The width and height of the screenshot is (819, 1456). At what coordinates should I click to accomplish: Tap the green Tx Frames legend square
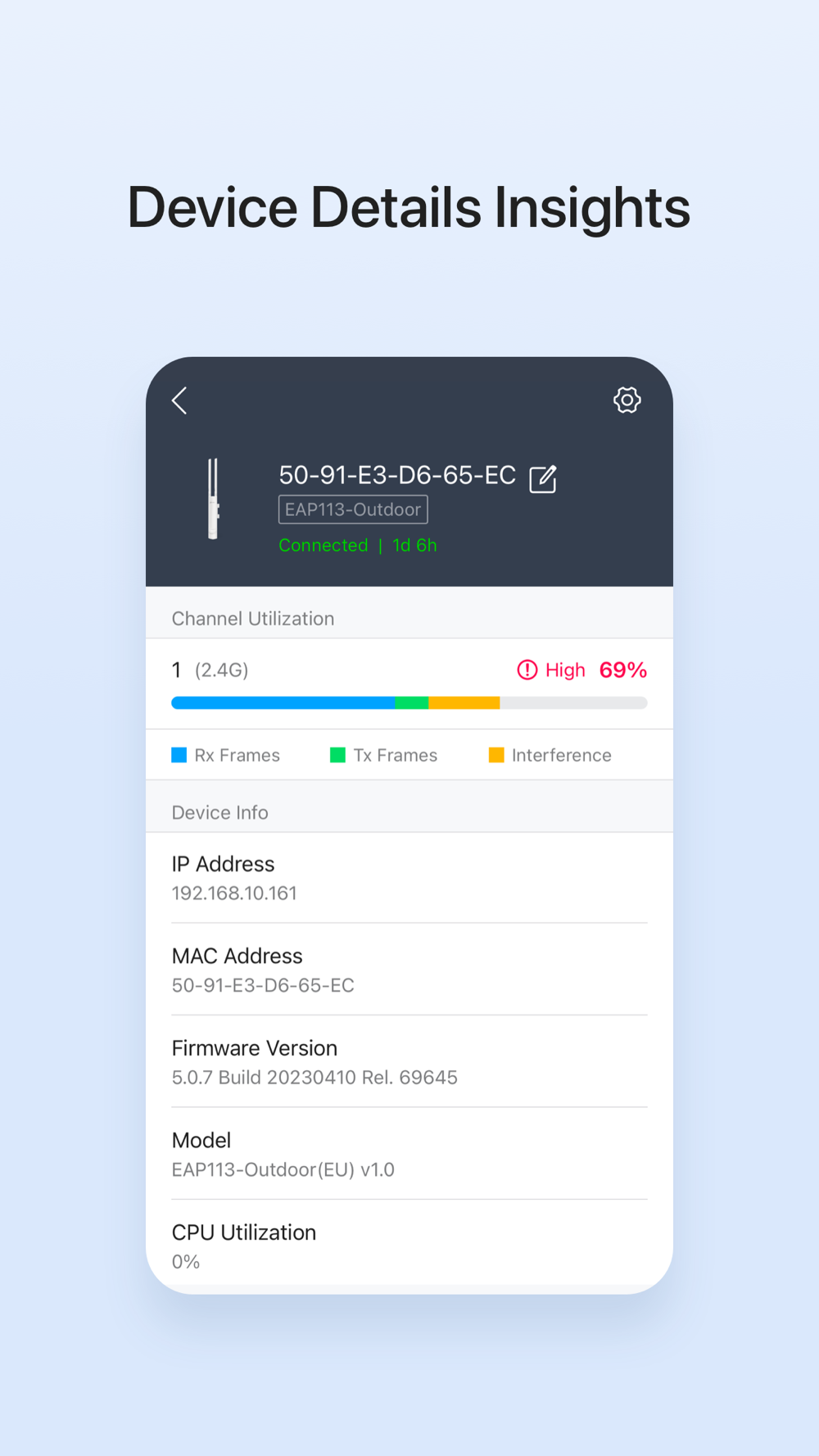click(x=337, y=754)
